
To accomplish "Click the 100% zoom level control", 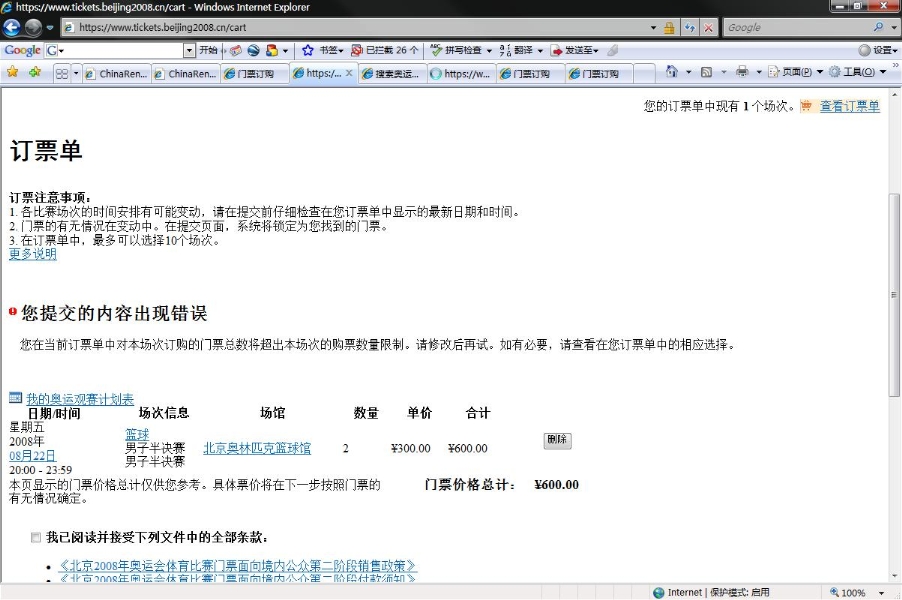I will click(x=847, y=593).
